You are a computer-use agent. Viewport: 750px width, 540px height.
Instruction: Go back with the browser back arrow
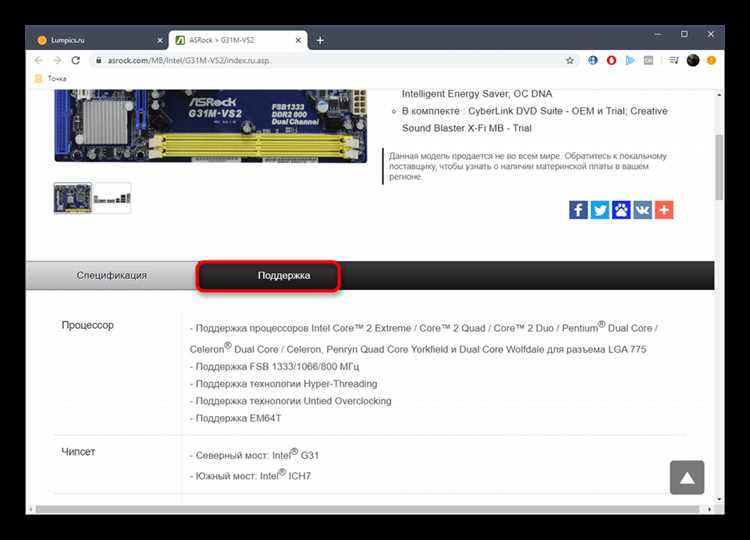(39, 60)
